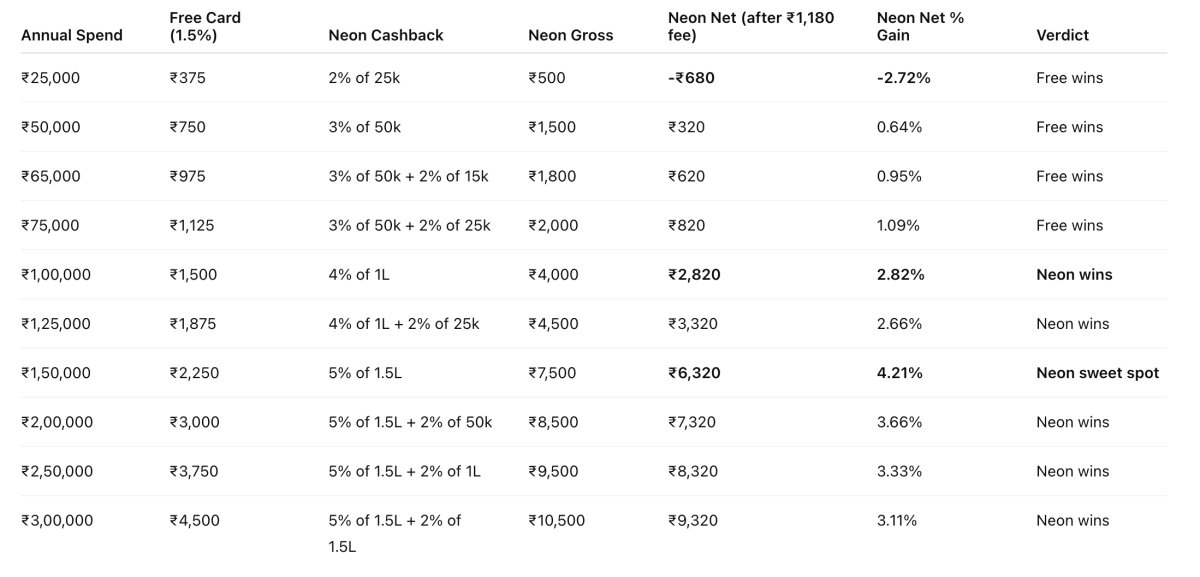Click the Annual Spend column header
The width and height of the screenshot is (1200, 577).
tap(72, 35)
